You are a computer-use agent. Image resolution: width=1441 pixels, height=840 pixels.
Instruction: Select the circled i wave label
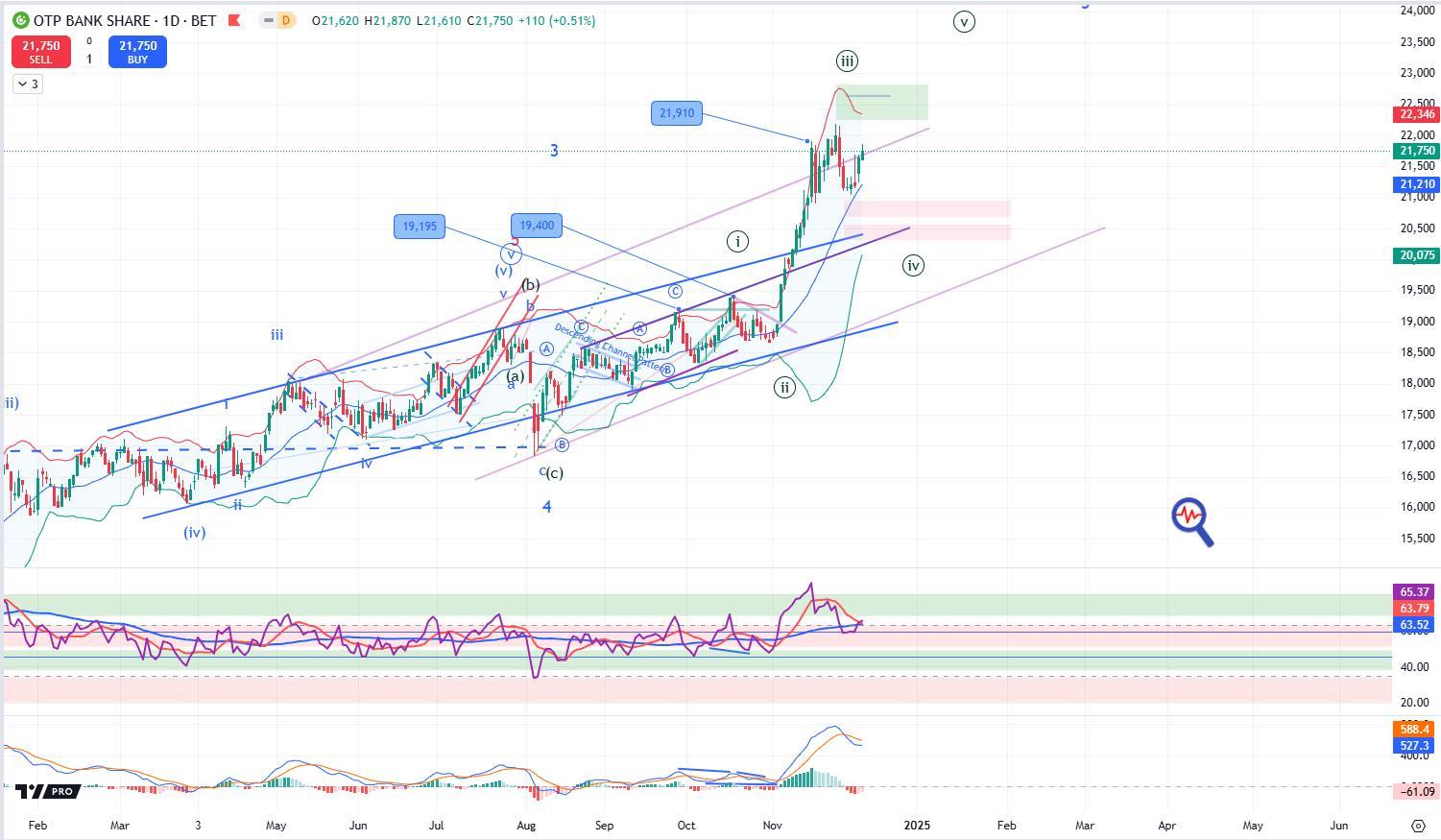737,241
